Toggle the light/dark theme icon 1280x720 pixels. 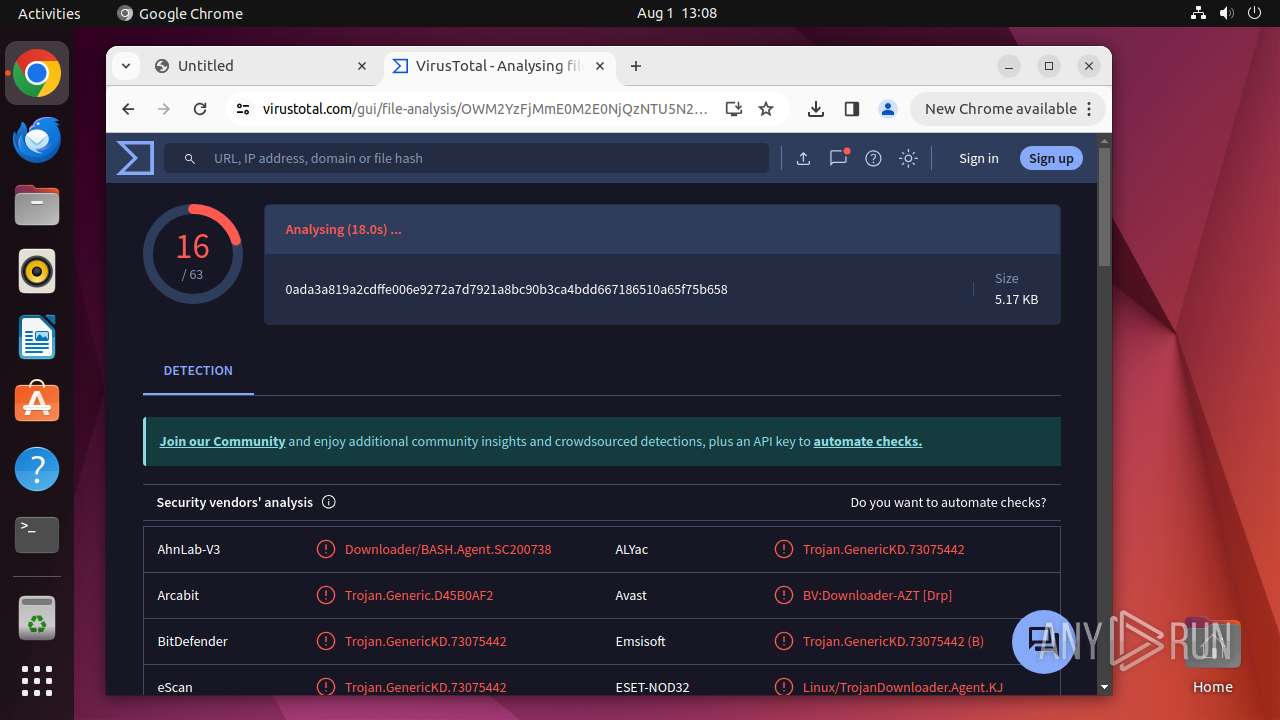[x=908, y=158]
